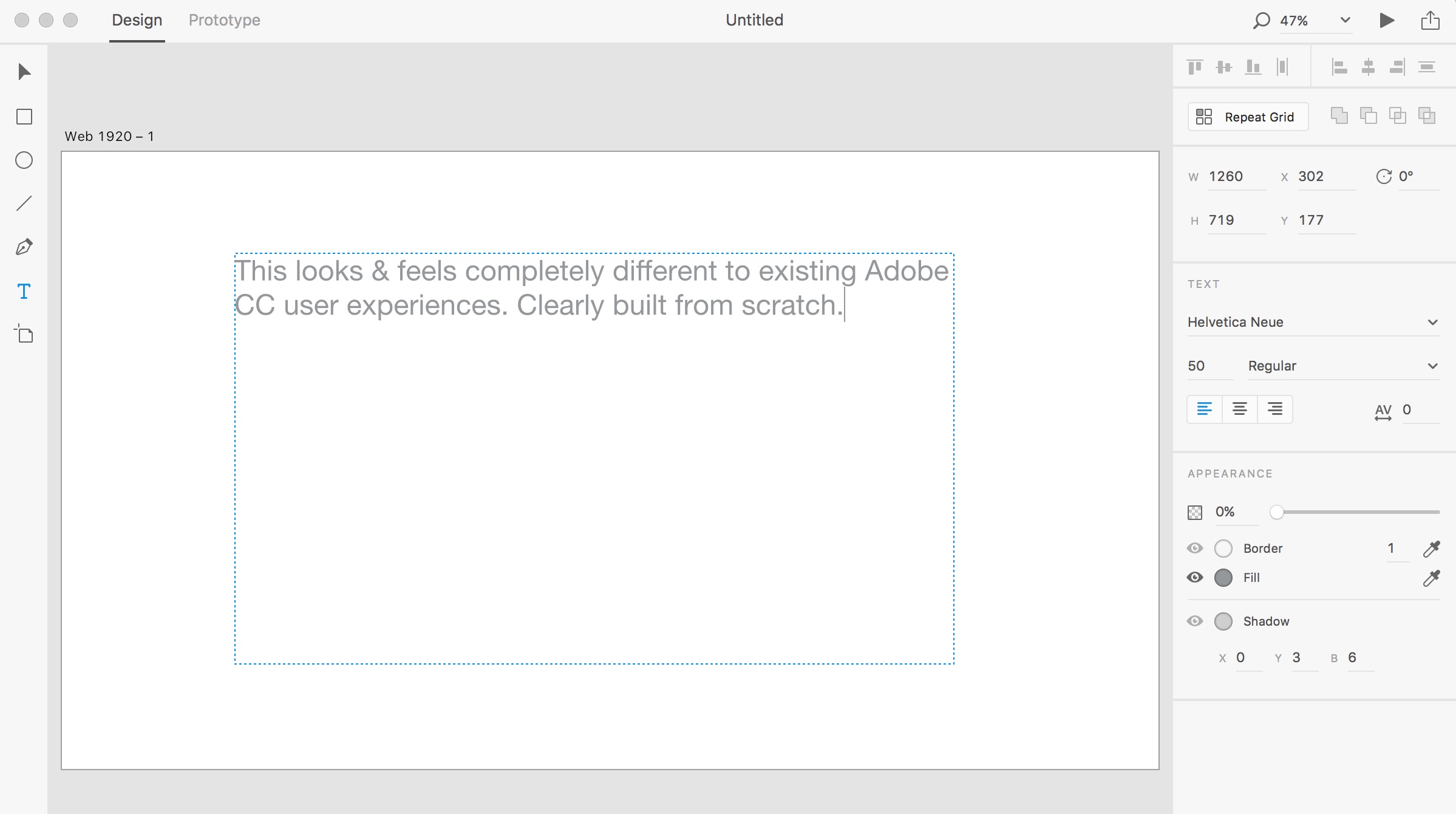Click the Repeat Grid button
1456x814 pixels.
click(x=1248, y=117)
